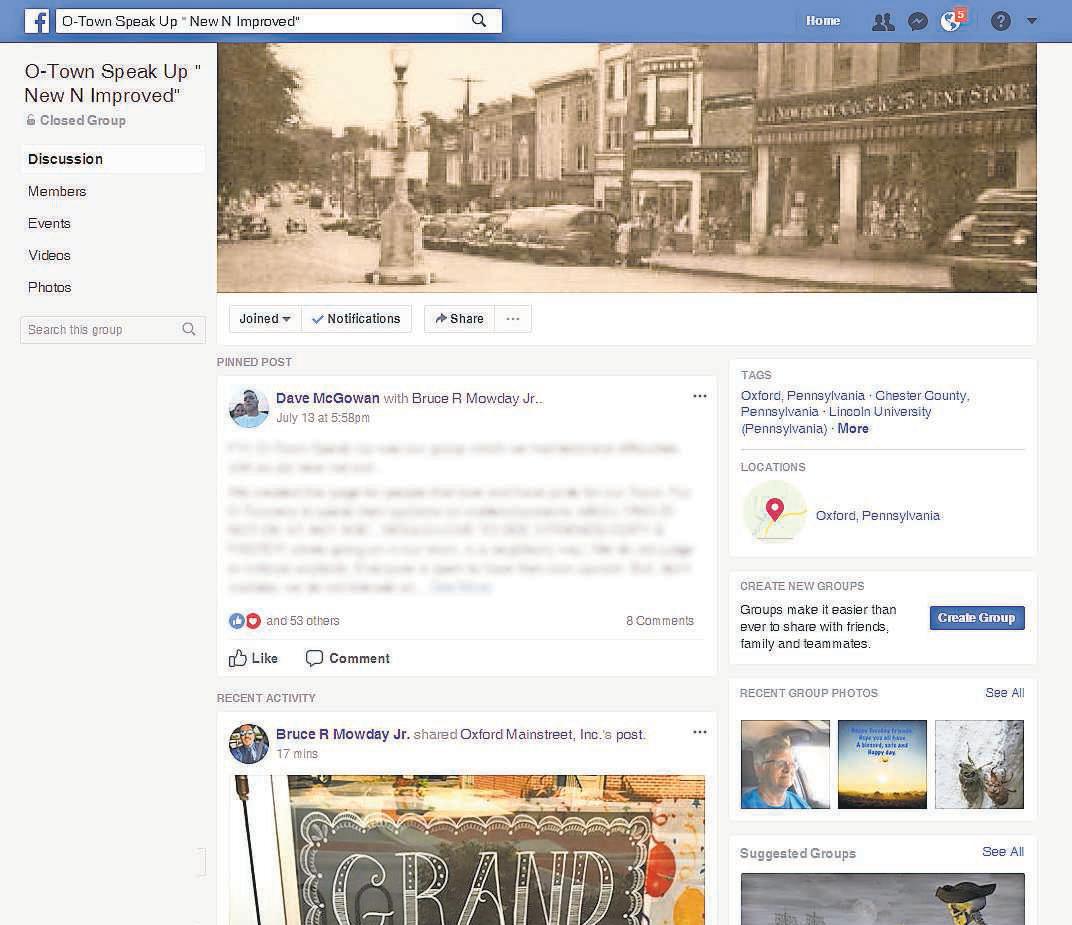Open the shared GRAND opening image
This screenshot has height=925, width=1072.
pyautogui.click(x=468, y=850)
